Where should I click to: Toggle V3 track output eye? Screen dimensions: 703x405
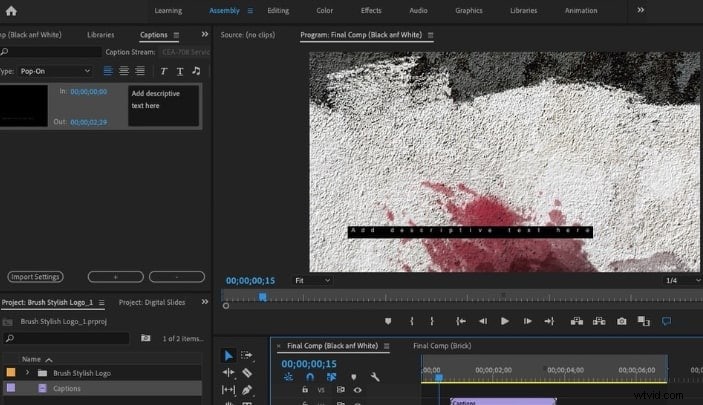(x=357, y=390)
